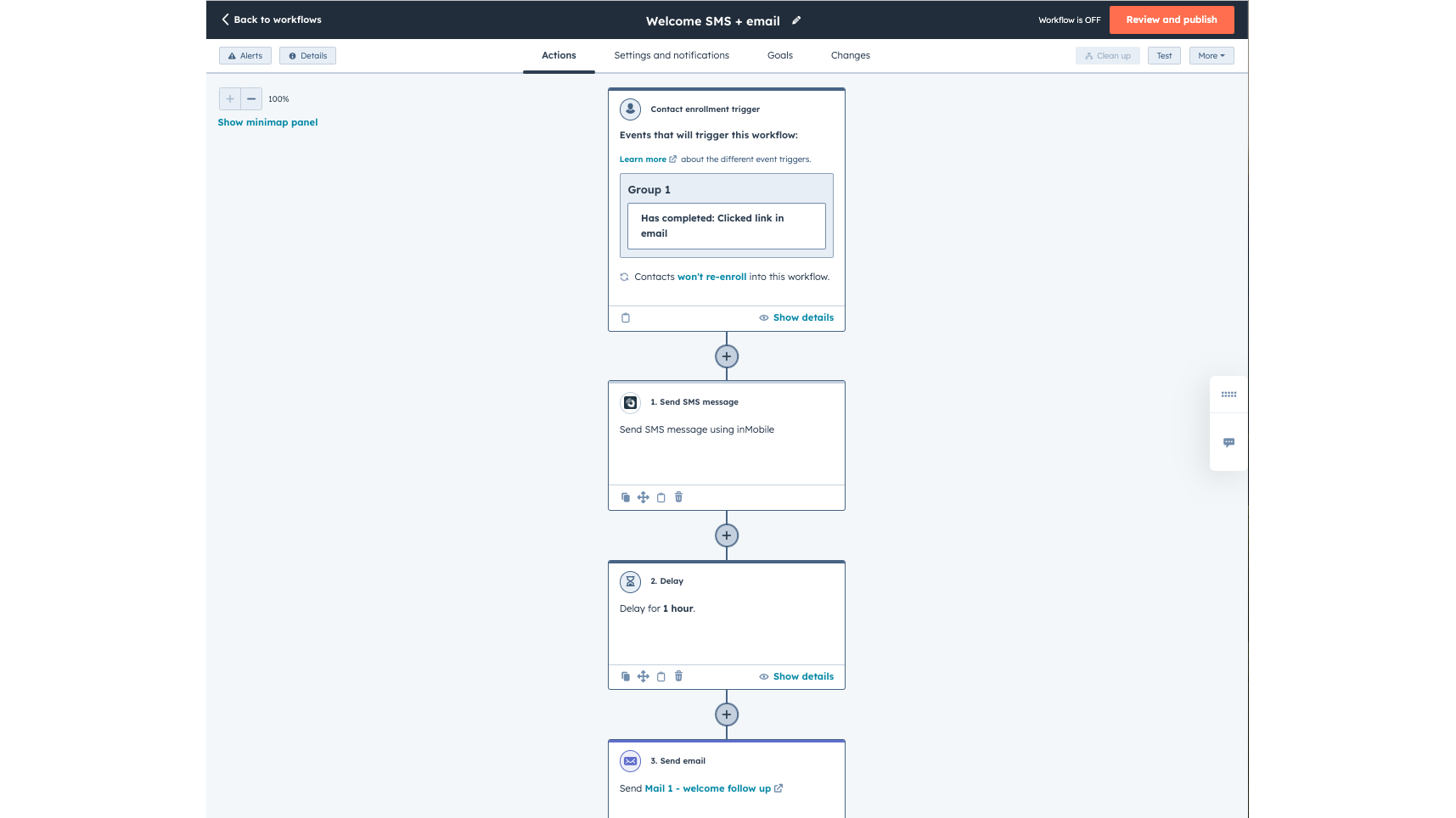Clone the Delay action with copy icon
The image size is (1456, 818).
(x=626, y=676)
